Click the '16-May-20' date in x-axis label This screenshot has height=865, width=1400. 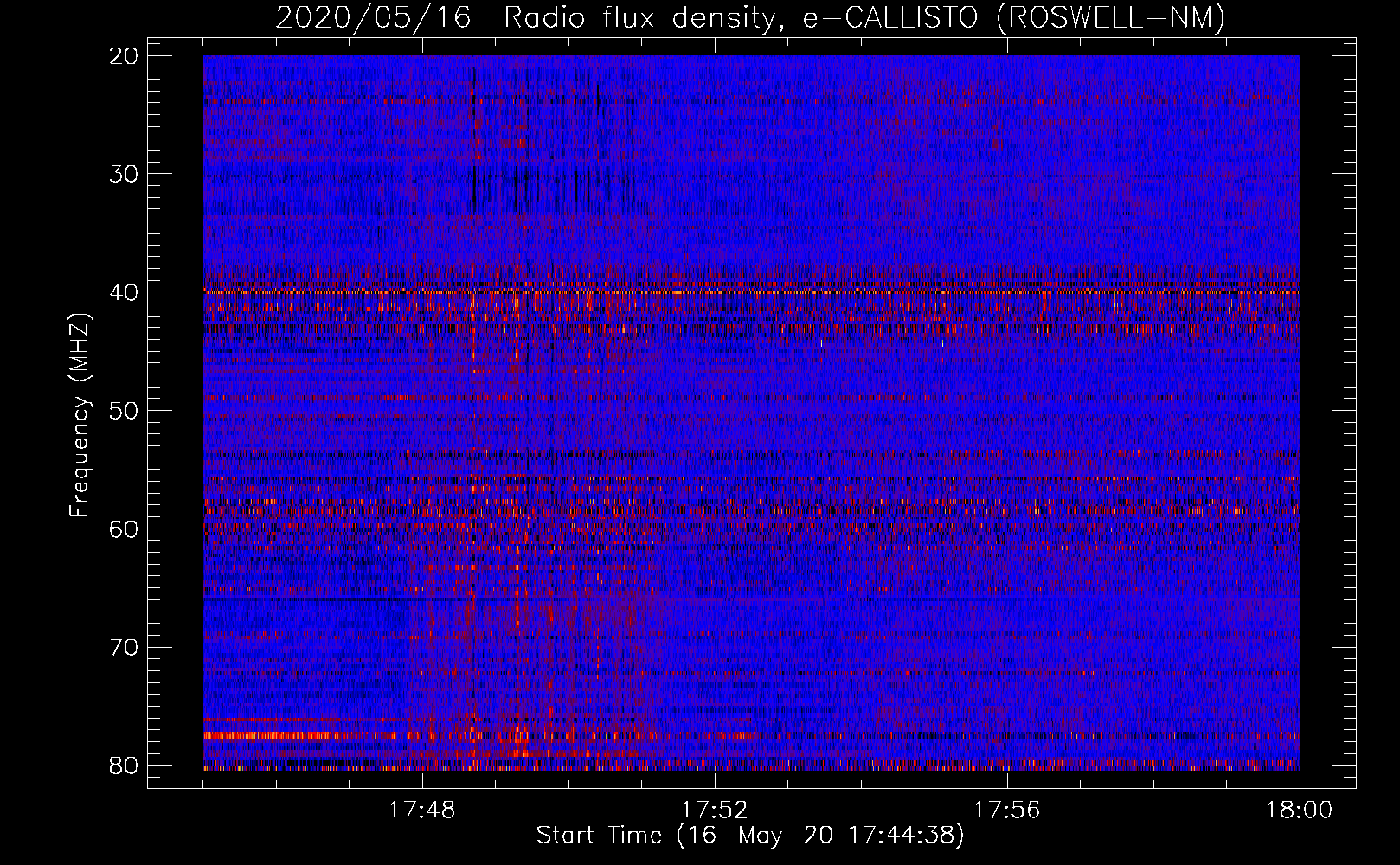pyautogui.click(x=755, y=836)
